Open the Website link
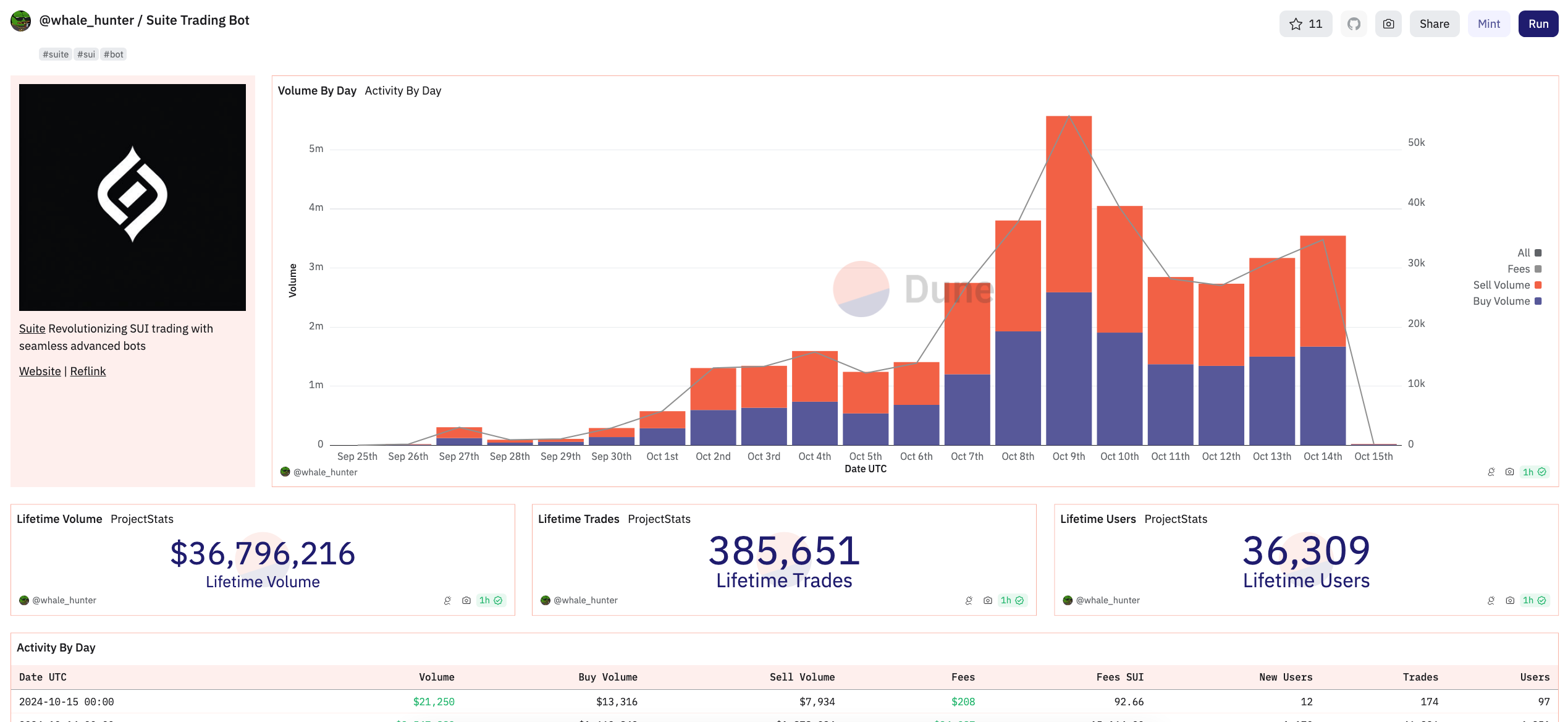The image size is (1568, 722). tap(40, 371)
